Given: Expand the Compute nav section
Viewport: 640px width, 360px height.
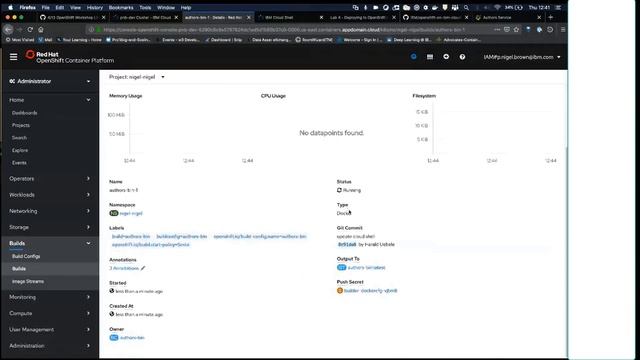Looking at the screenshot, I should 50,313.
